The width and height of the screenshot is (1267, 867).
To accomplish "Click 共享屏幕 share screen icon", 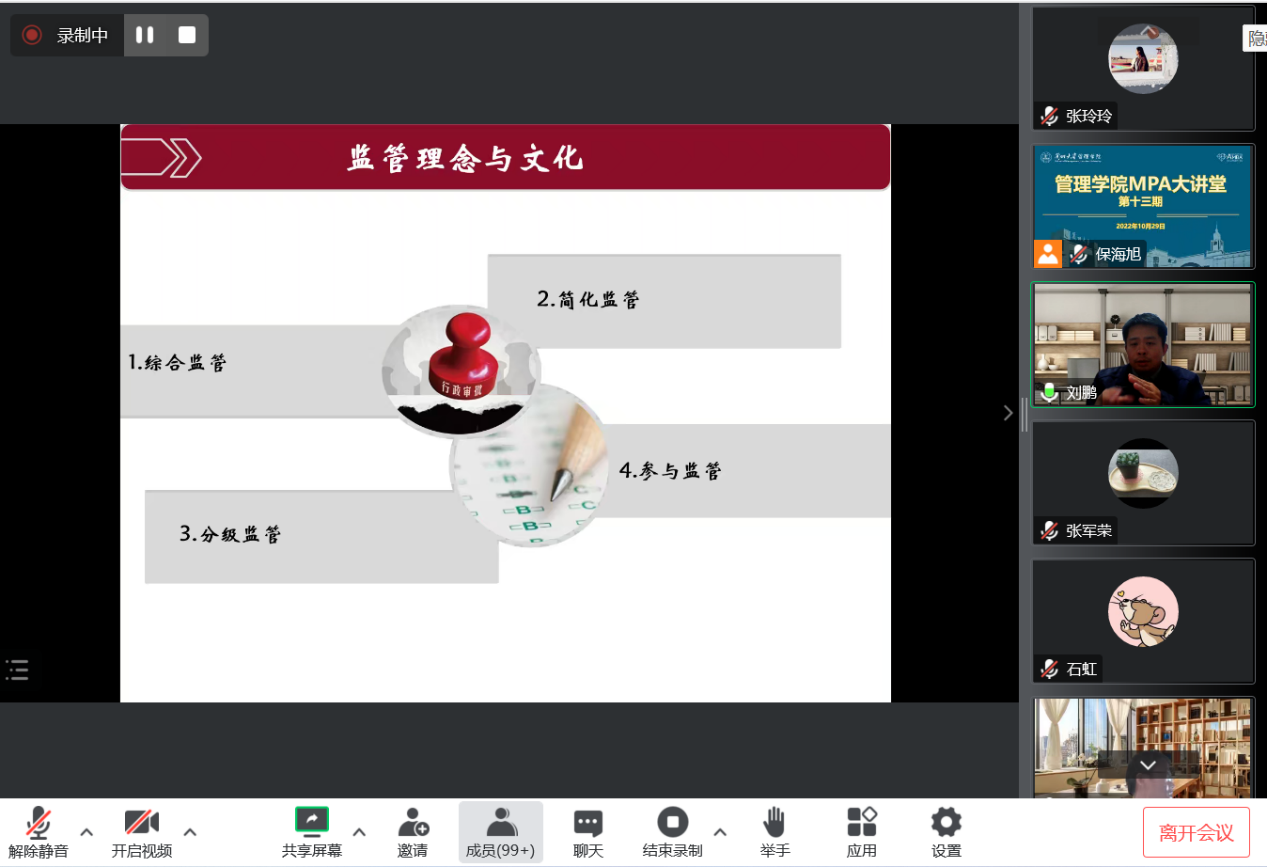I will 312,832.
